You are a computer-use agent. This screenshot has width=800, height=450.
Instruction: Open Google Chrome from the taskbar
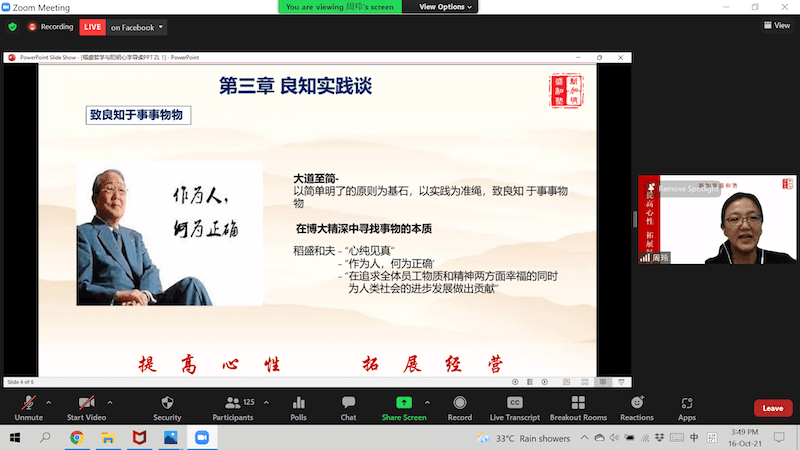pos(77,438)
